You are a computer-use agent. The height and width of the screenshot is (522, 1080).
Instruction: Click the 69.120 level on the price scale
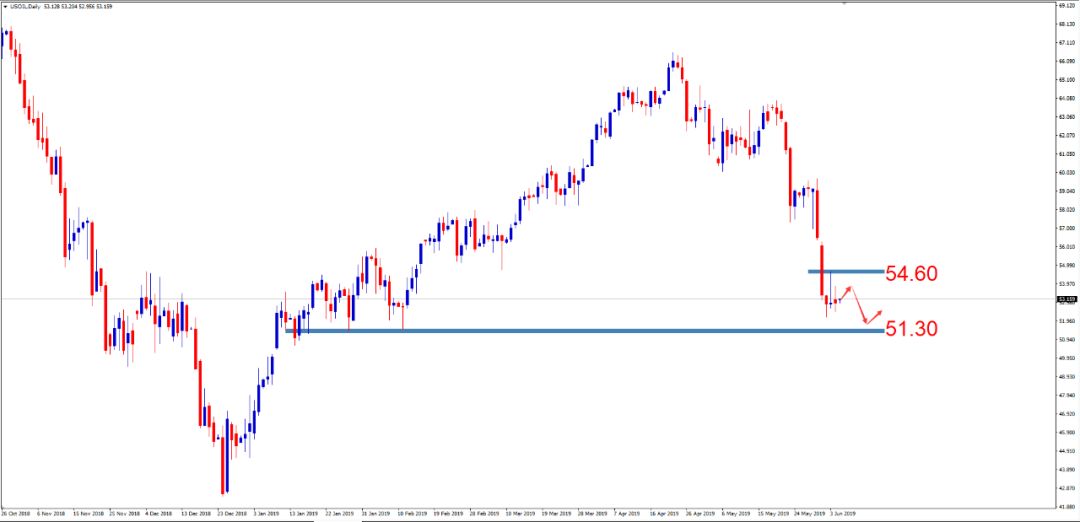(x=1066, y=6)
